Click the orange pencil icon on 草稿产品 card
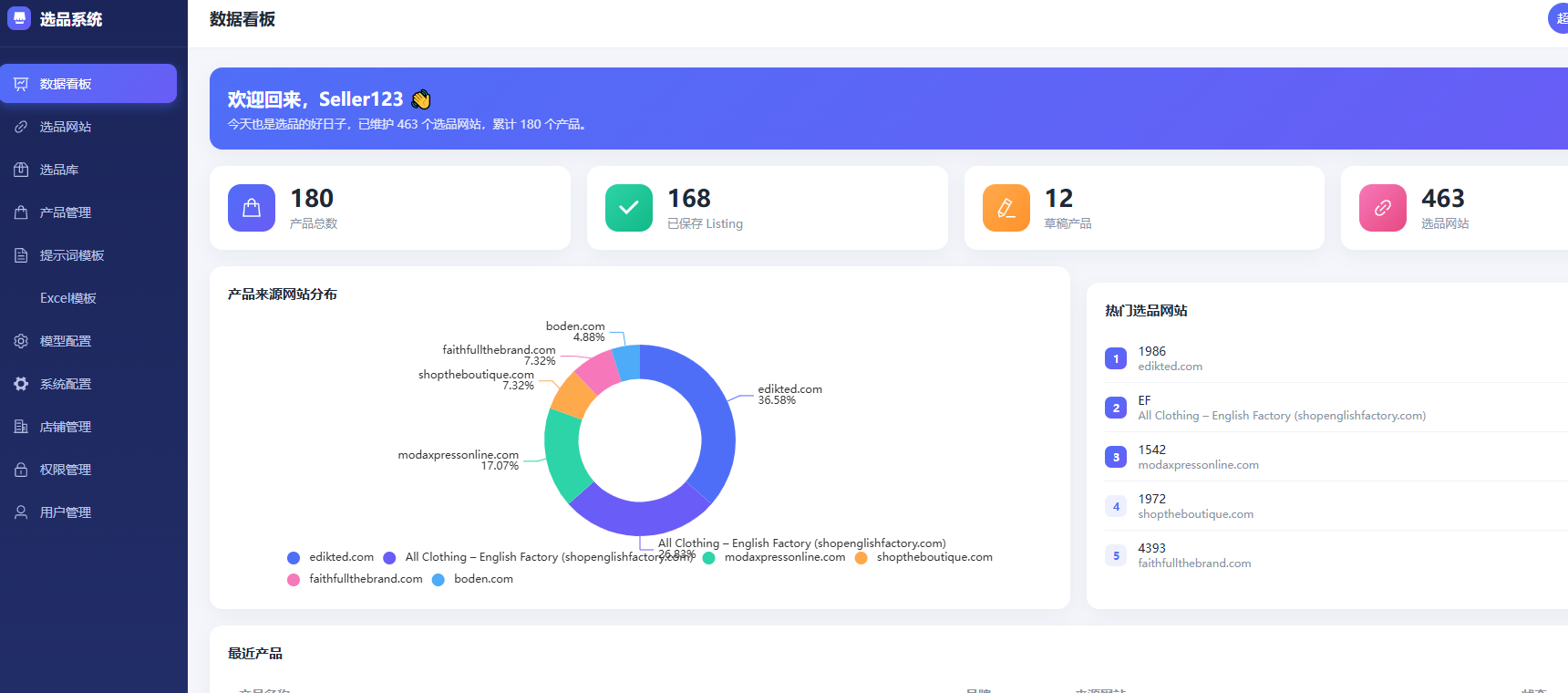The image size is (1568, 693). pyautogui.click(x=1006, y=208)
